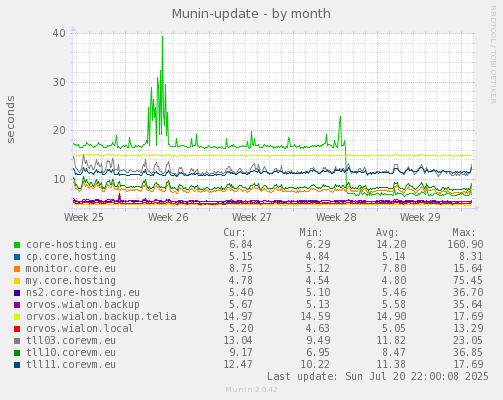
Task: Click the ns2.core-hosting.eu max value 36.70
Action: [x=468, y=292]
